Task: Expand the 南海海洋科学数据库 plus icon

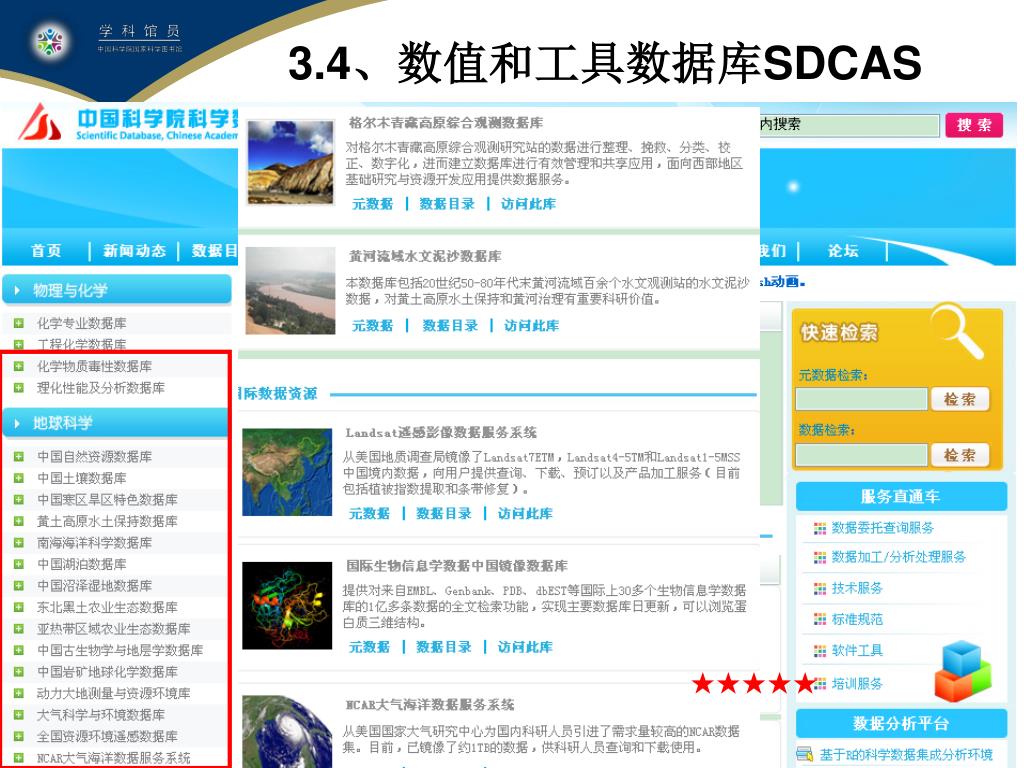Action: click(18, 542)
